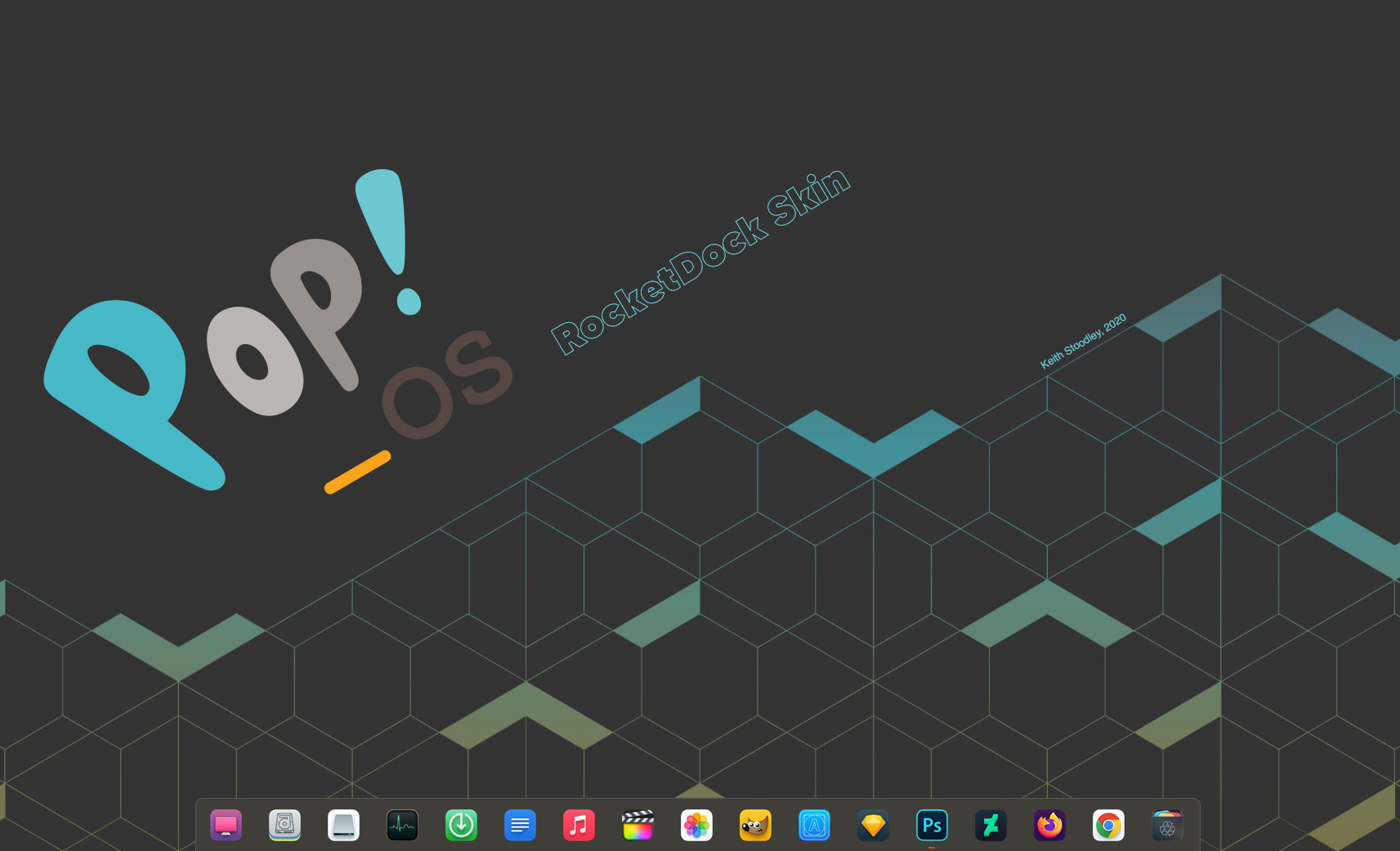Launch Disk Utility from the dock
This screenshot has width=1400, height=851.
click(x=284, y=826)
